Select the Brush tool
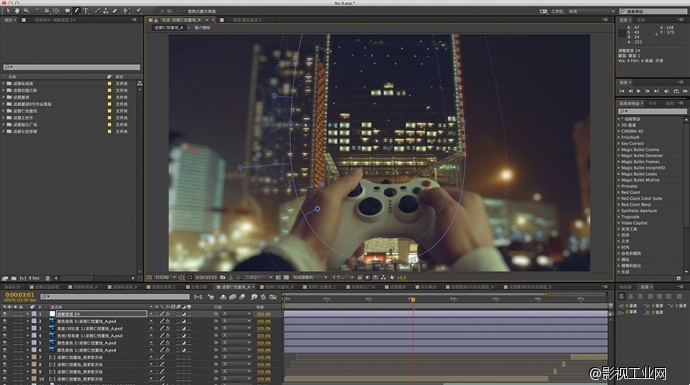The height and width of the screenshot is (385, 690). click(97, 11)
